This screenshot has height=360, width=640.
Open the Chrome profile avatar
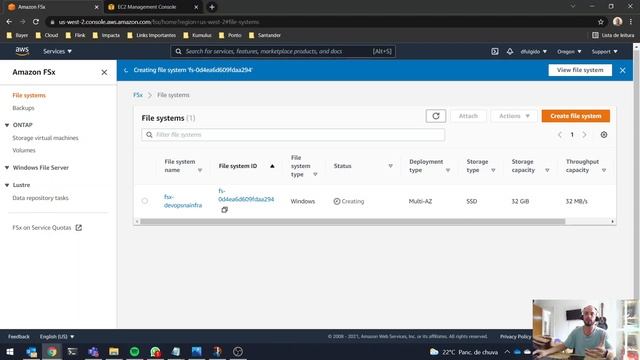coord(617,22)
